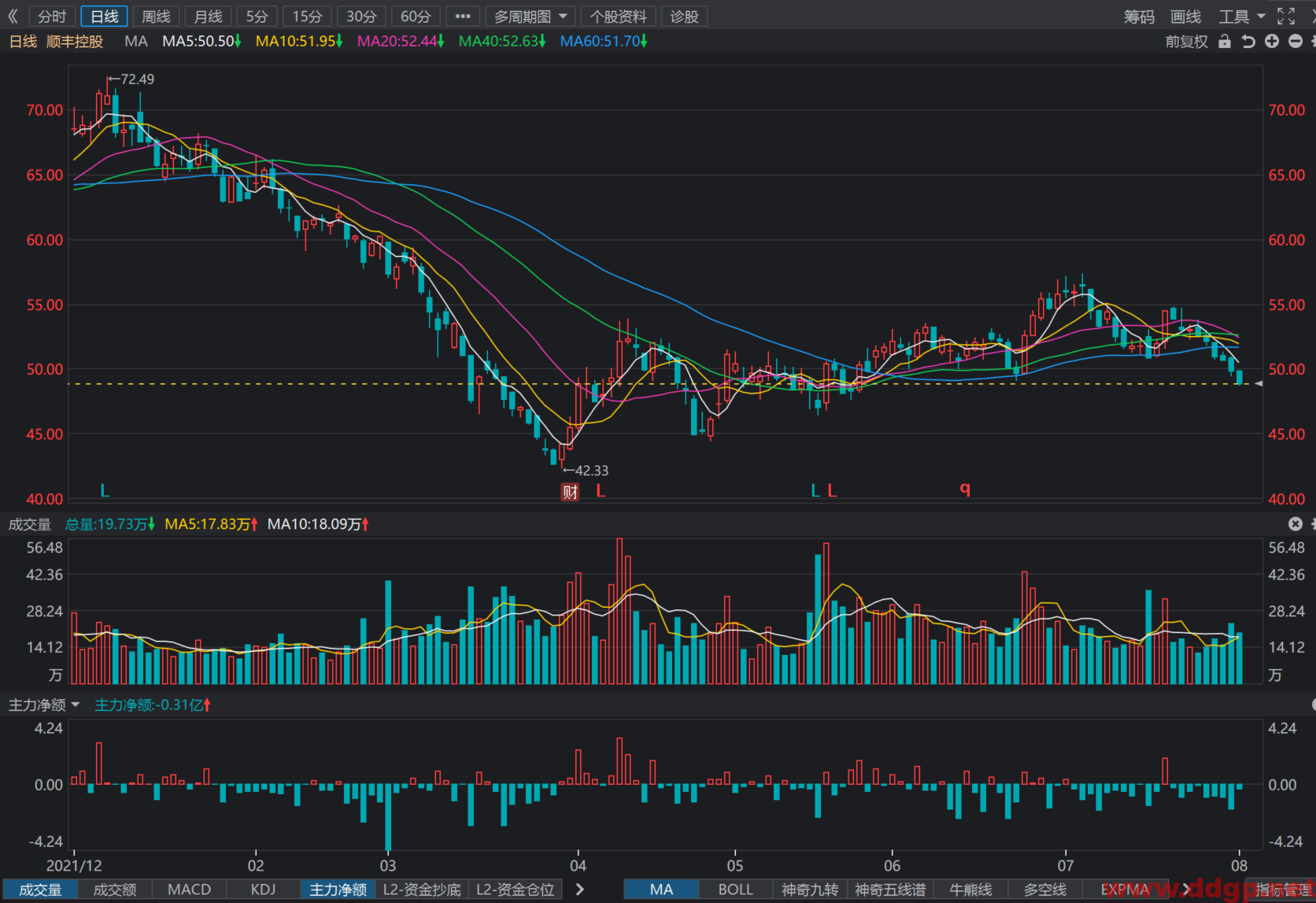Click the fullscreen expand icon
This screenshot has height=903, width=1316.
[x=1286, y=16]
